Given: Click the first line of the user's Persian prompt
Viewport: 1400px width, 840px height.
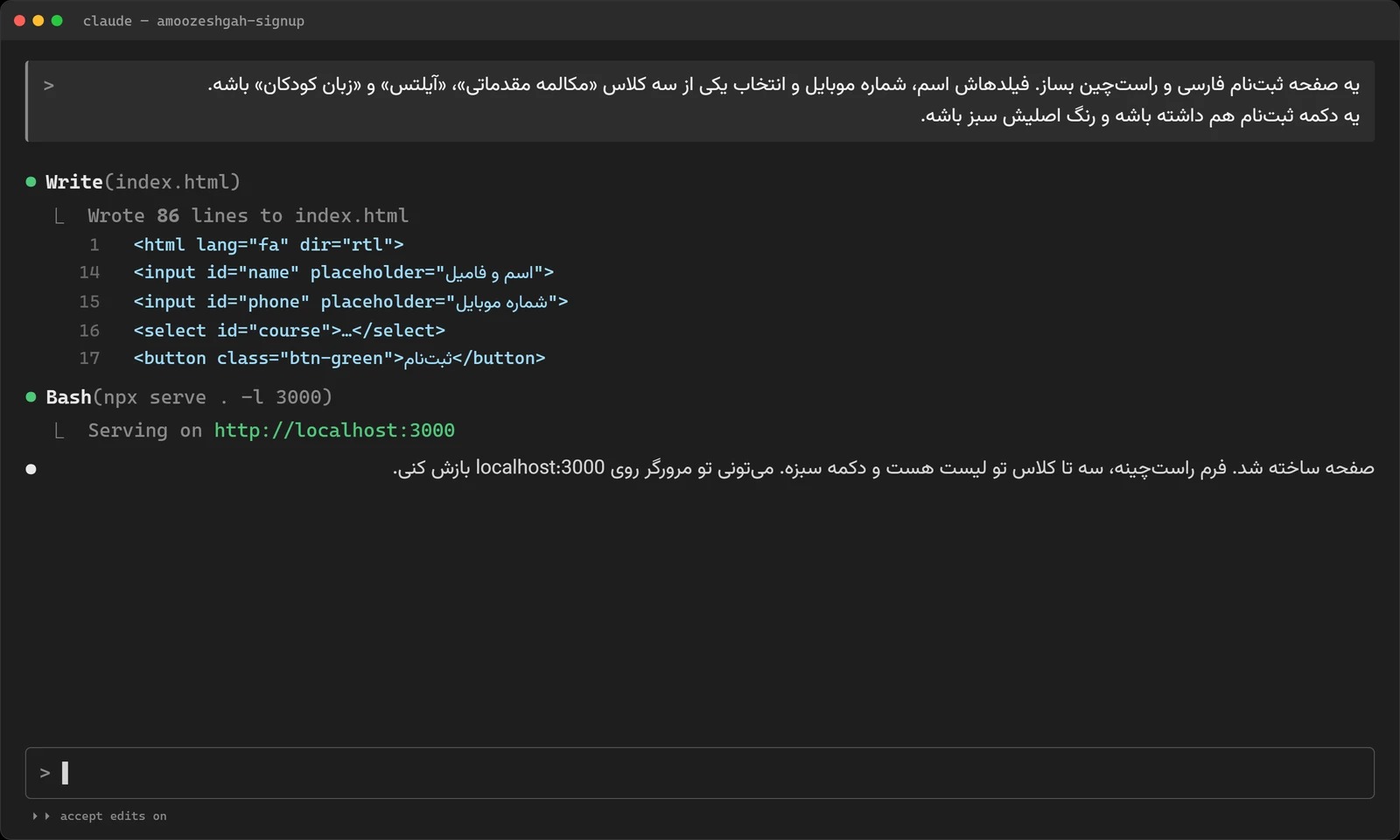Looking at the screenshot, I should pos(784,85).
